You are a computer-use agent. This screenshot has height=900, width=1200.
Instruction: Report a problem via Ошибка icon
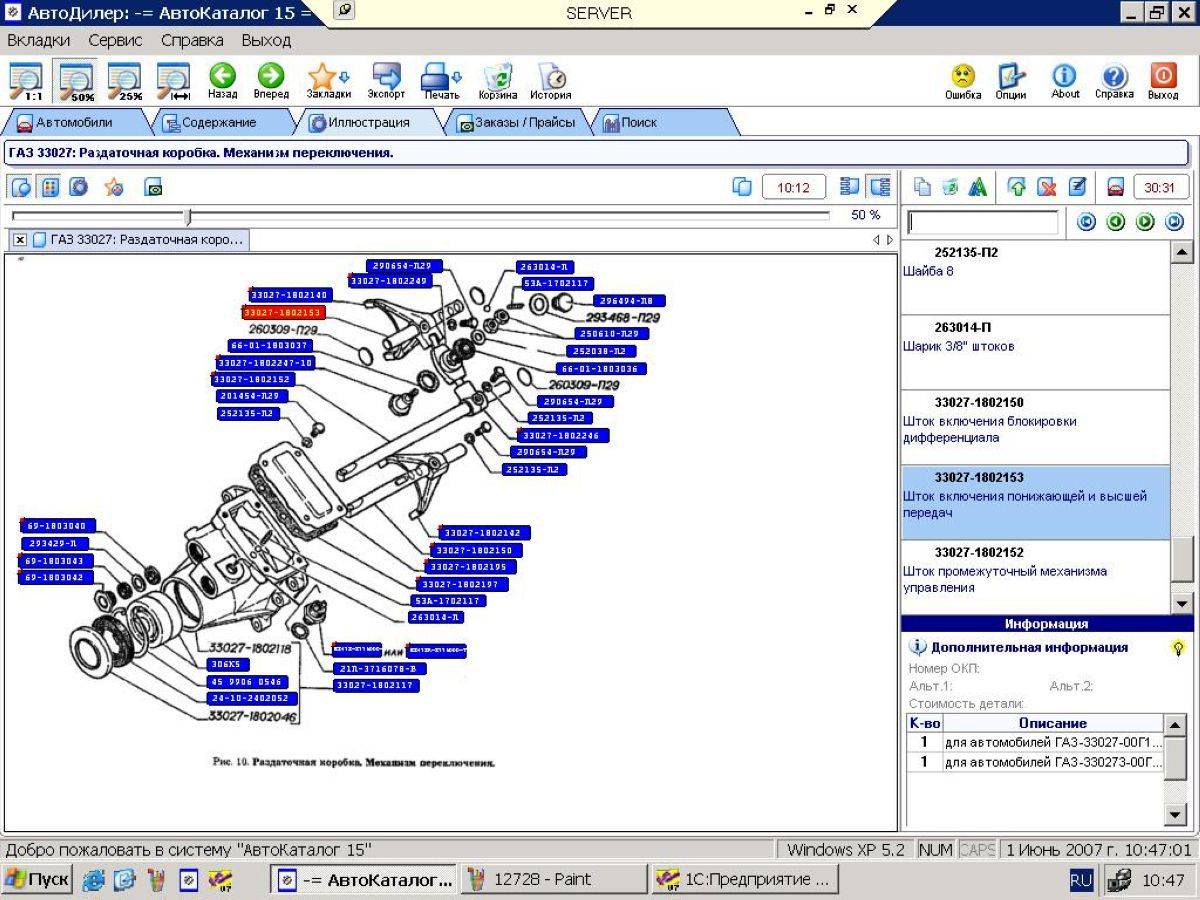[x=963, y=81]
